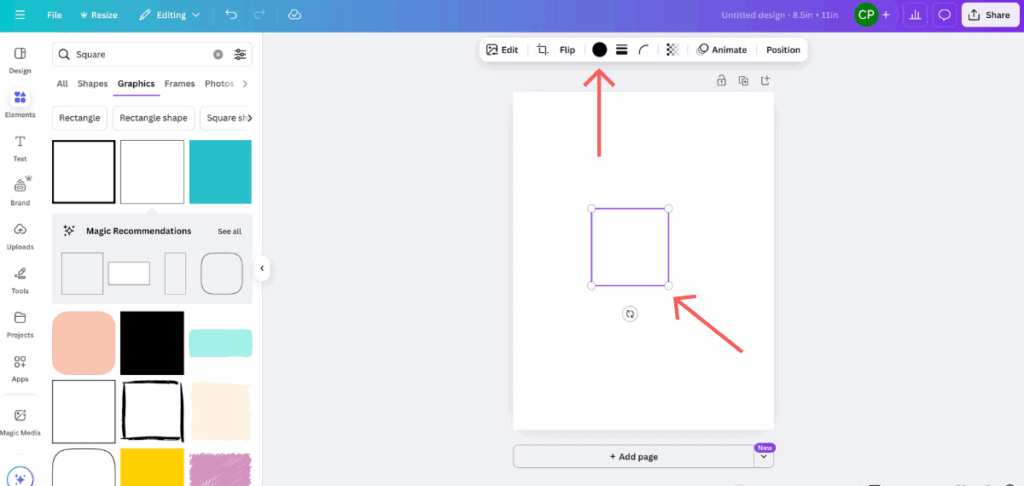Add collaborator with the plus icon
This screenshot has height=486, width=1024.
coord(886,15)
